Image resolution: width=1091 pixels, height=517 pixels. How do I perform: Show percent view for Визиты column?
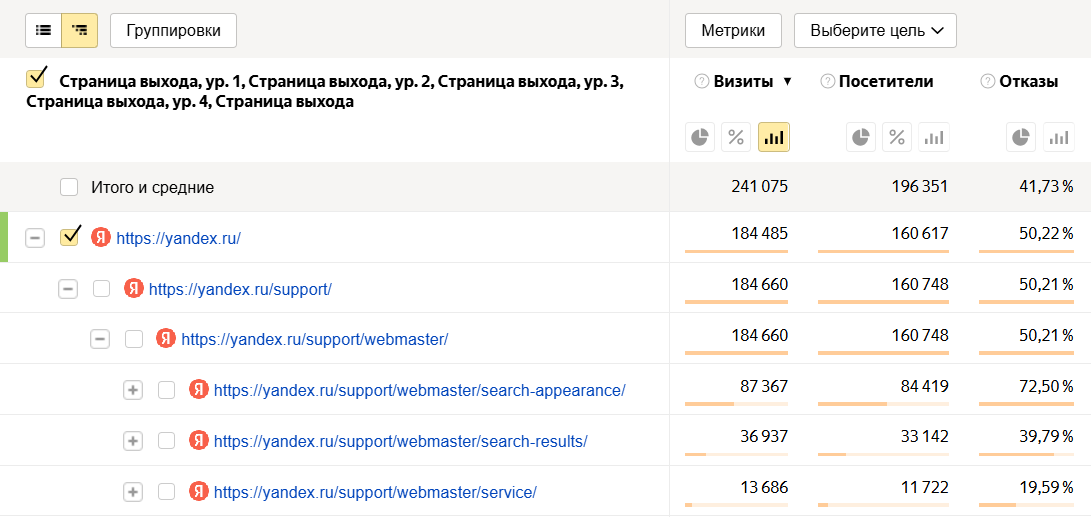736,138
